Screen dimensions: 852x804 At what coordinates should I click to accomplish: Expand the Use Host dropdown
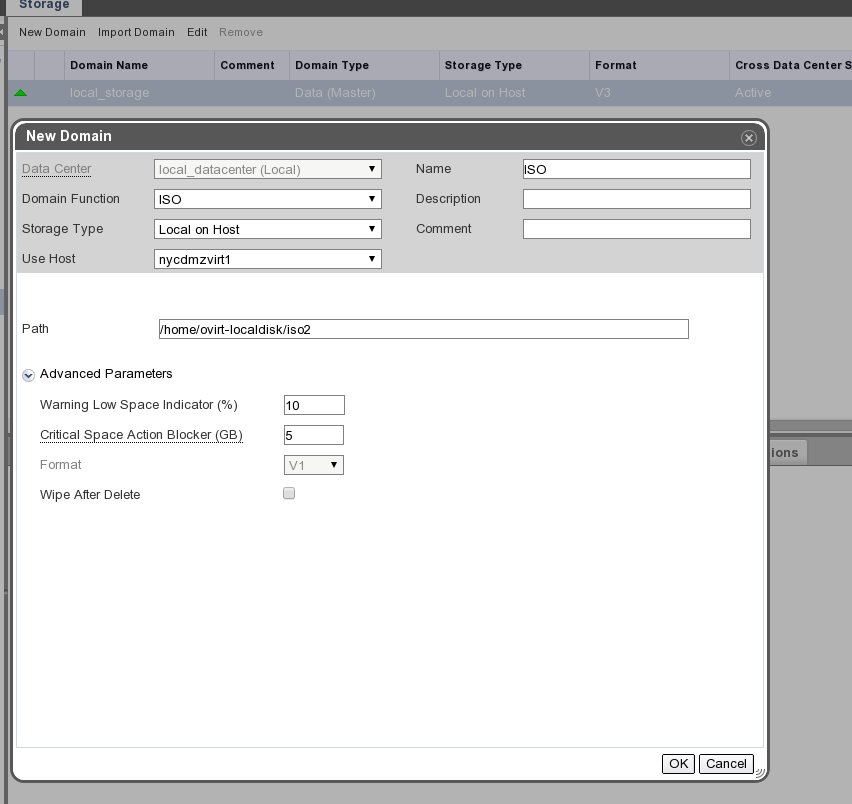pyautogui.click(x=267, y=259)
